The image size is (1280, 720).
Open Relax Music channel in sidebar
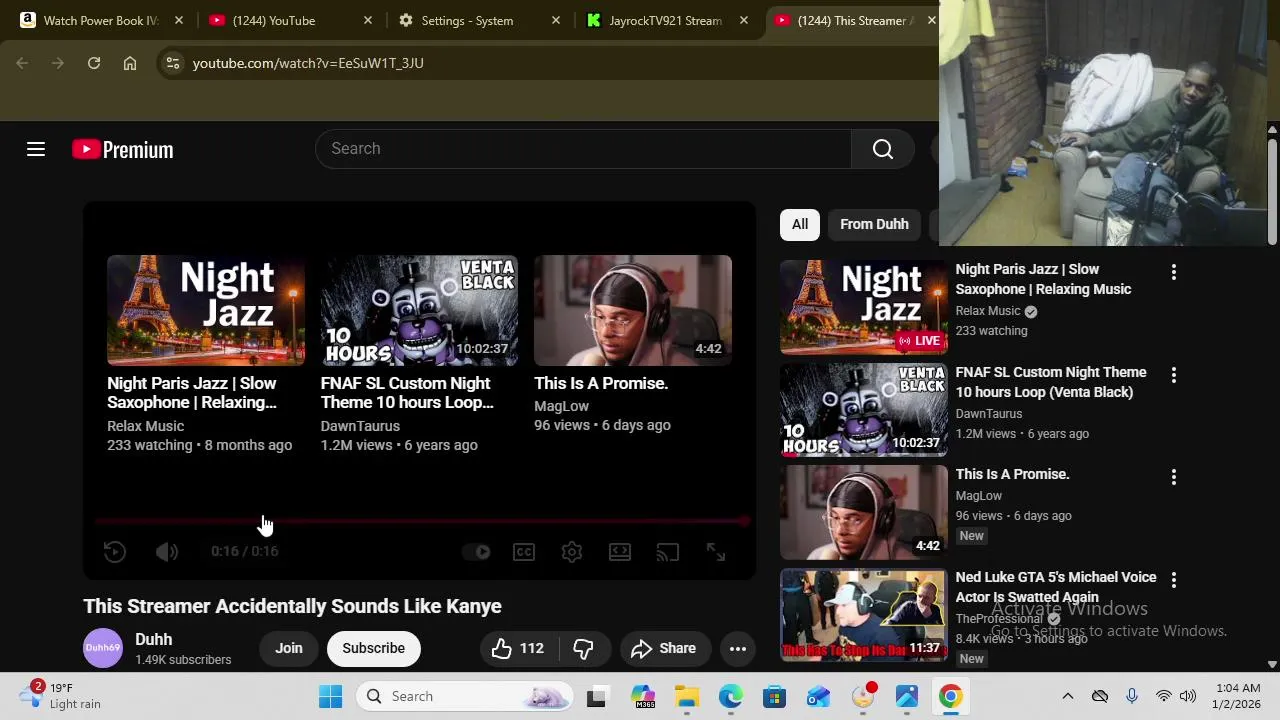coord(988,311)
